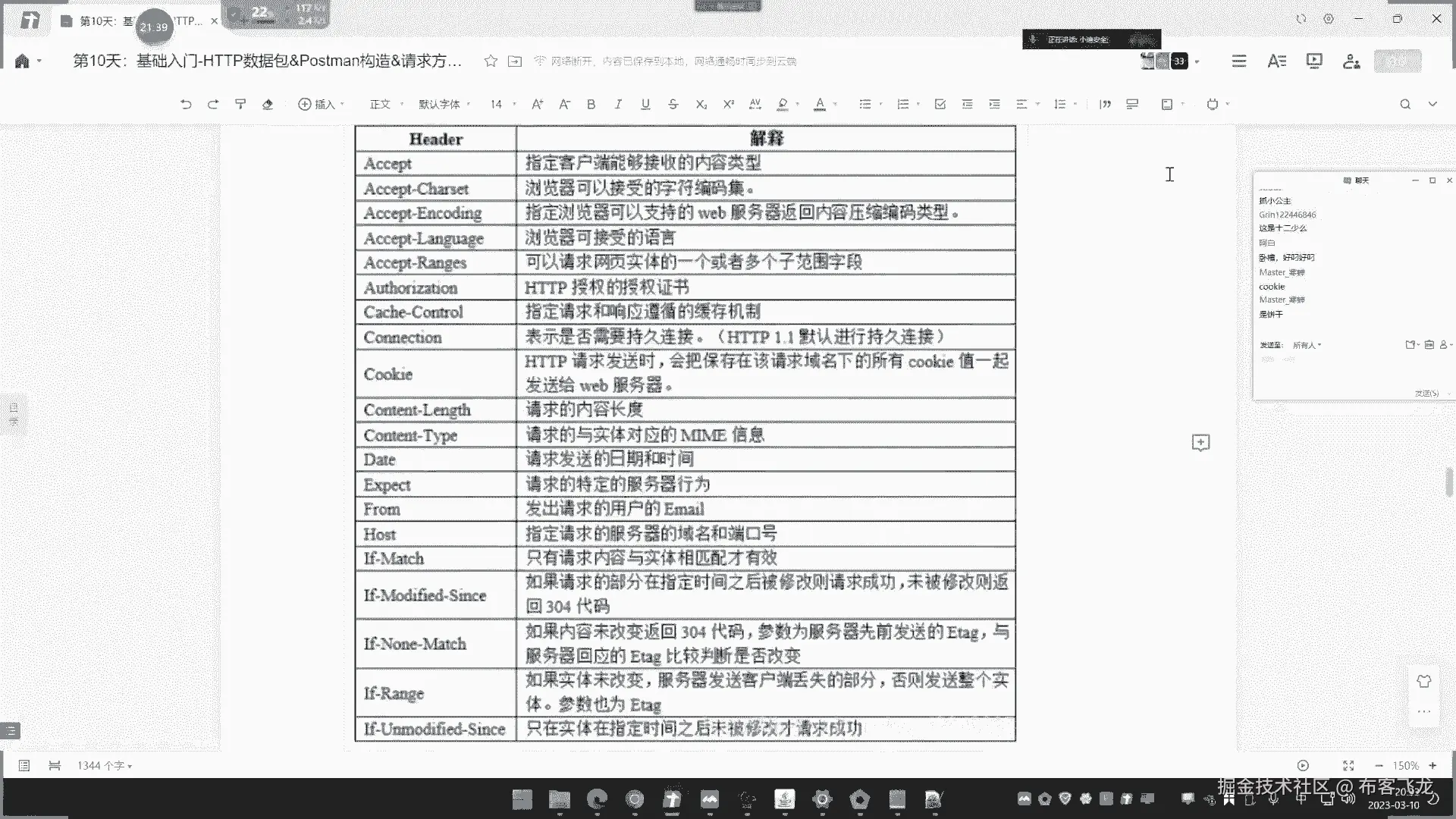
Task: Click the subscript X₂ icon
Action: click(701, 104)
